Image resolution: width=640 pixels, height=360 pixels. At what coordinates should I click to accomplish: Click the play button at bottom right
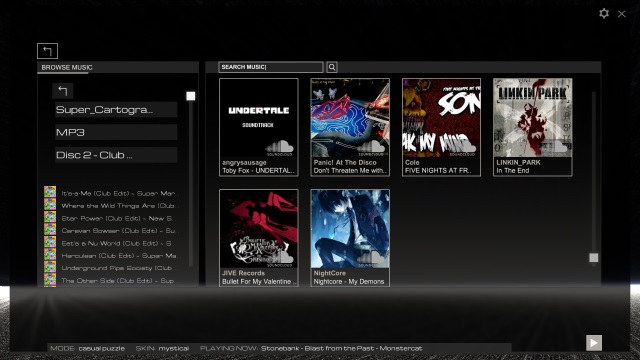(x=594, y=343)
